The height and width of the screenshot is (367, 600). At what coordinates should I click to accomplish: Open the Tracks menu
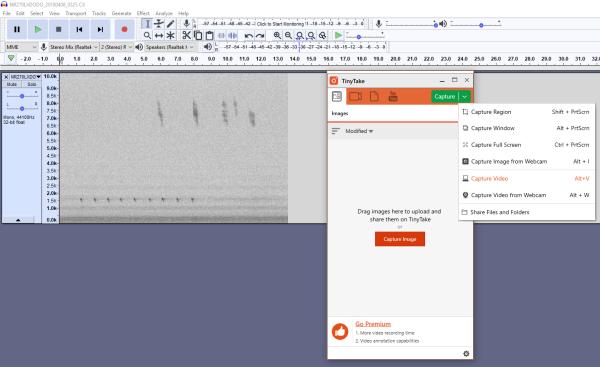pos(99,13)
